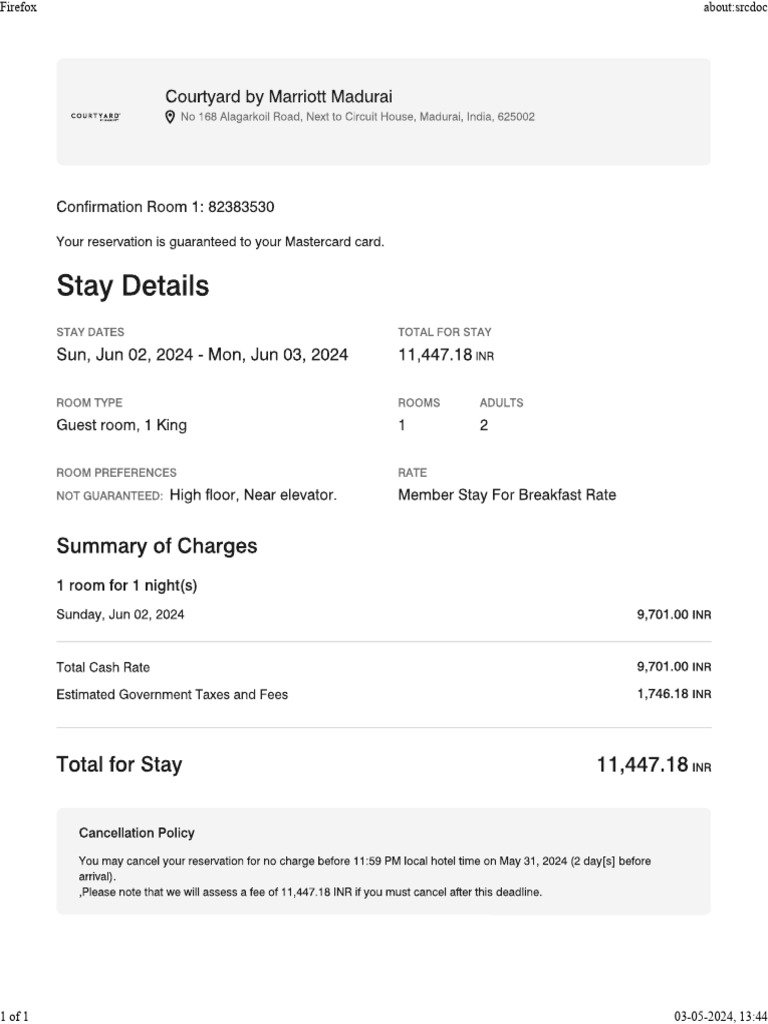Click the Sunday, Jun 02, 2024 charge row
The width and height of the screenshot is (768, 1024).
coord(120,615)
